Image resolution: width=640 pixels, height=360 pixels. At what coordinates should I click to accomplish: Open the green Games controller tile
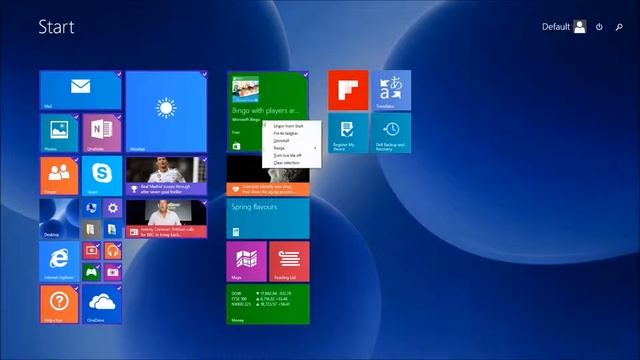(x=91, y=272)
